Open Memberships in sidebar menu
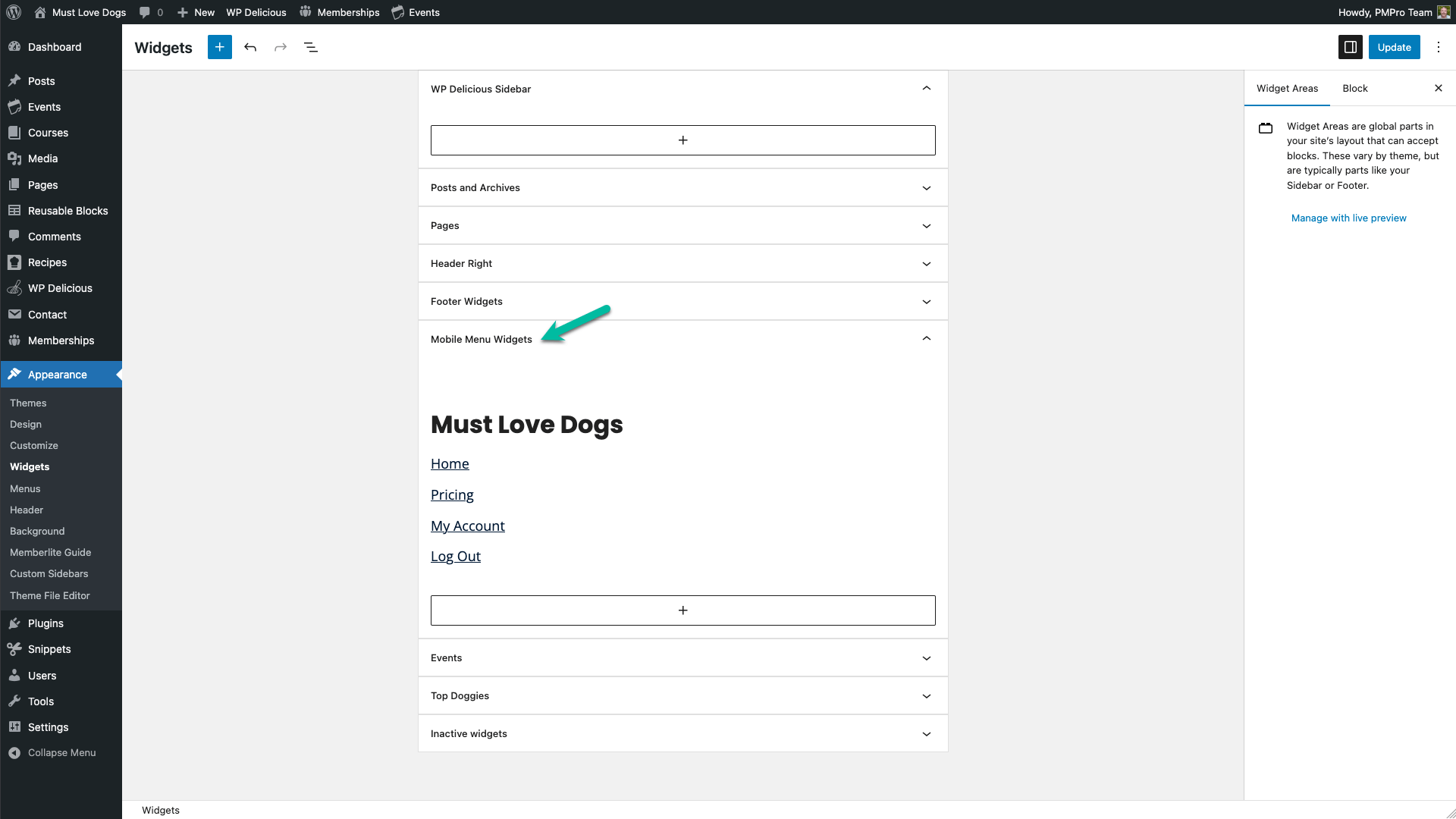Screen dimensions: 1456x819 coord(61,340)
